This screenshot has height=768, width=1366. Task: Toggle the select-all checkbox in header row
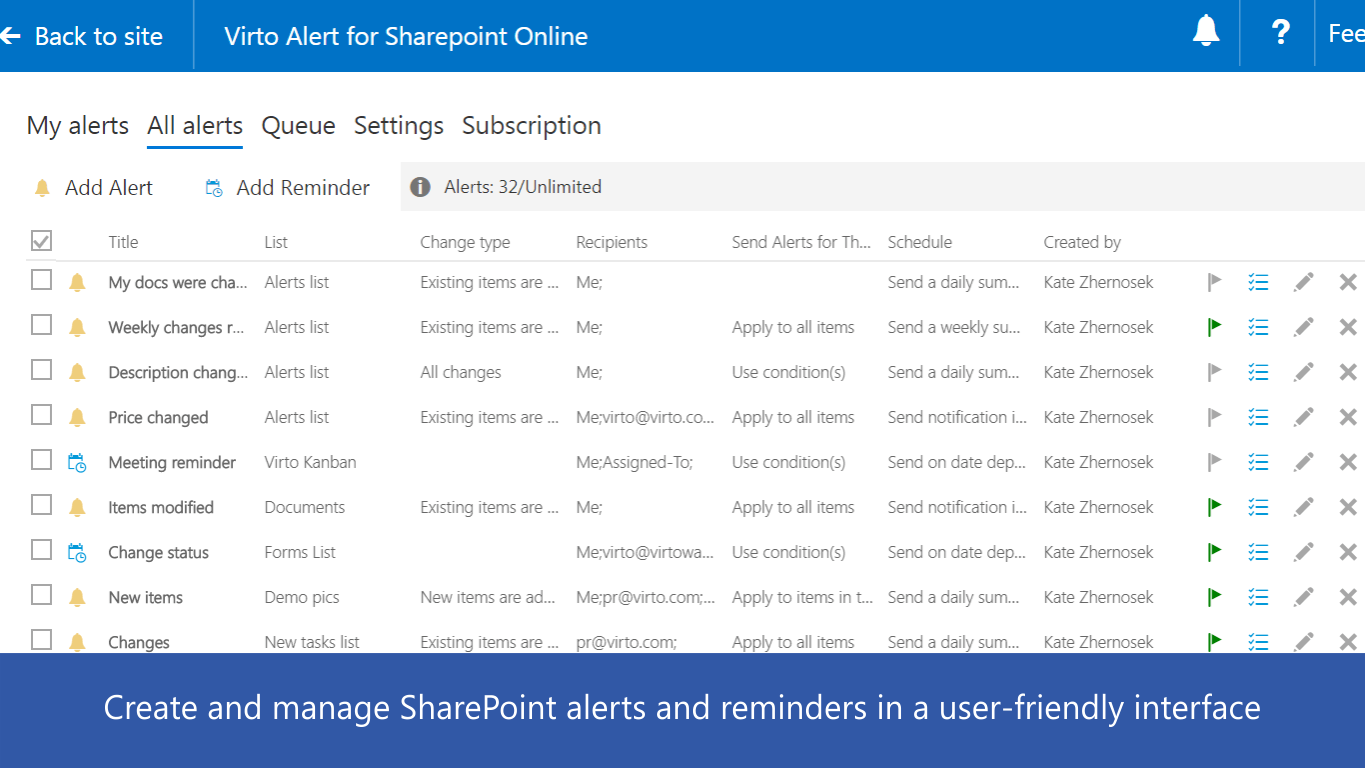coord(41,241)
